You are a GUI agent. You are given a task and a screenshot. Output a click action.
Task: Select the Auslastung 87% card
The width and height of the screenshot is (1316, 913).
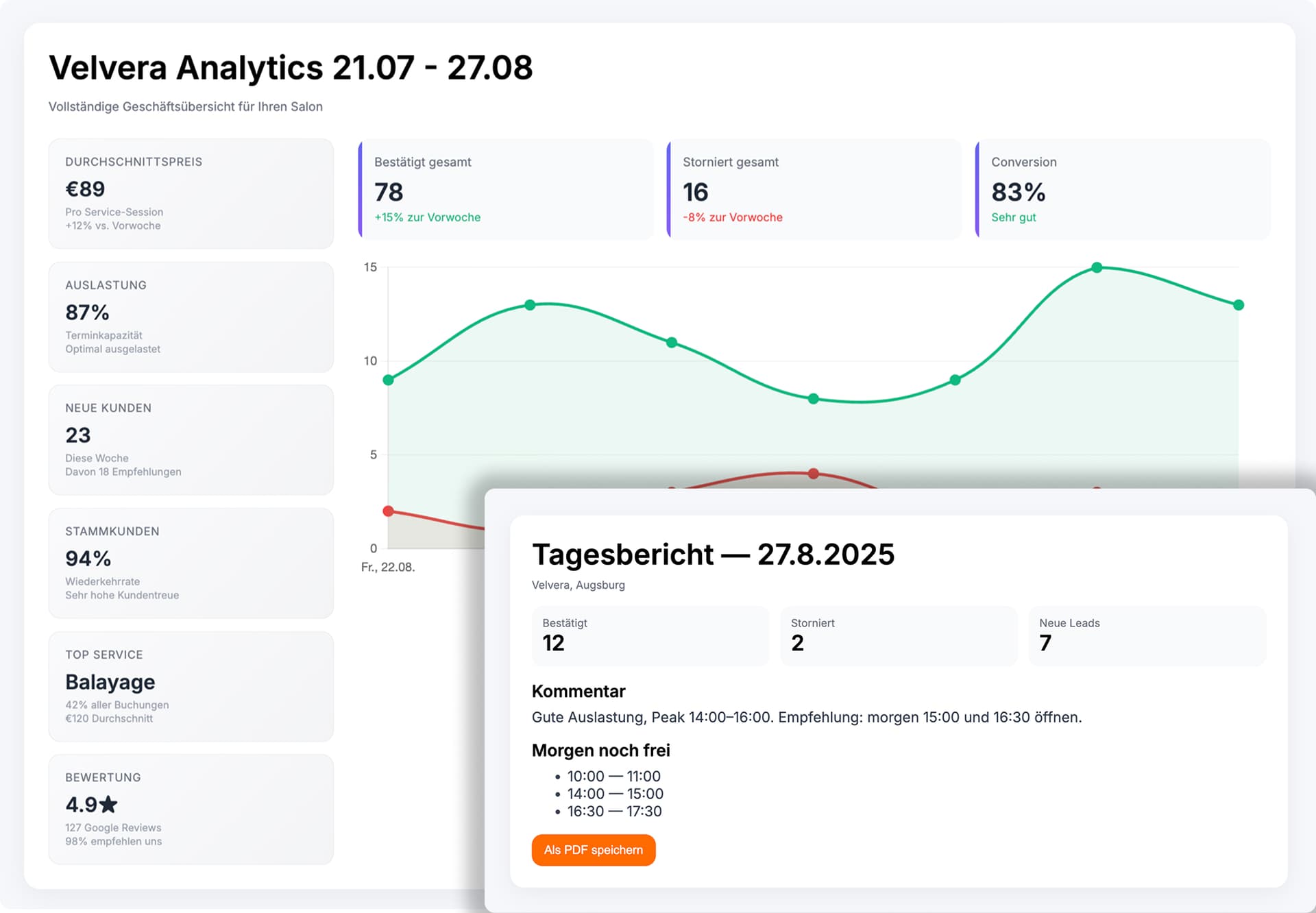(x=191, y=317)
